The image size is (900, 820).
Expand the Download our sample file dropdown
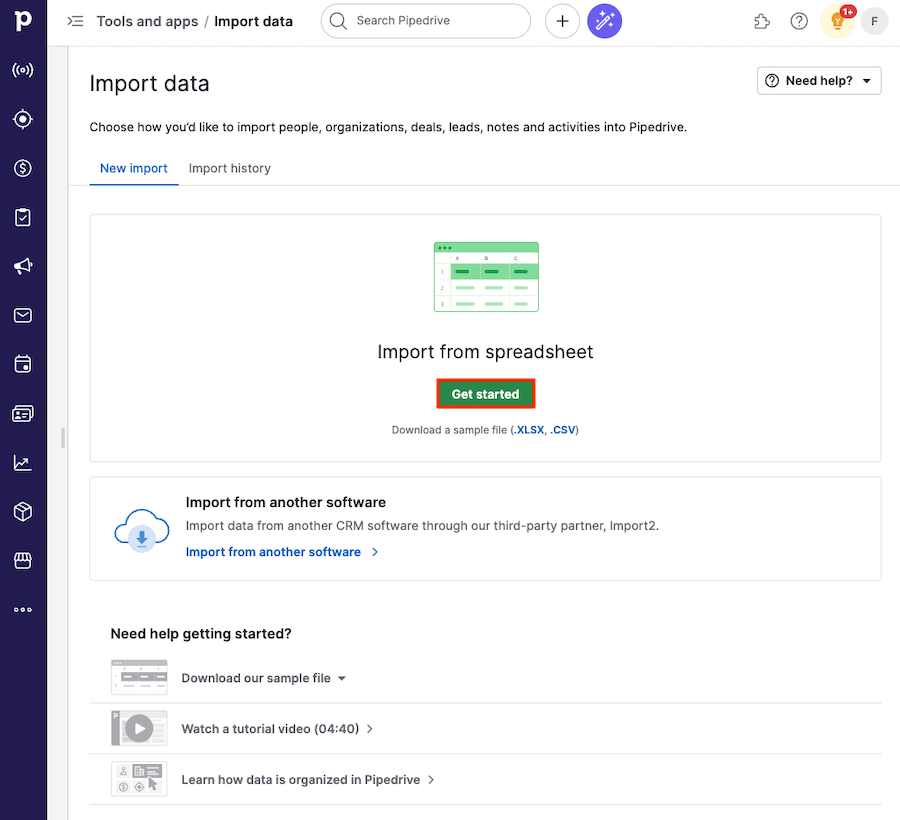(263, 677)
